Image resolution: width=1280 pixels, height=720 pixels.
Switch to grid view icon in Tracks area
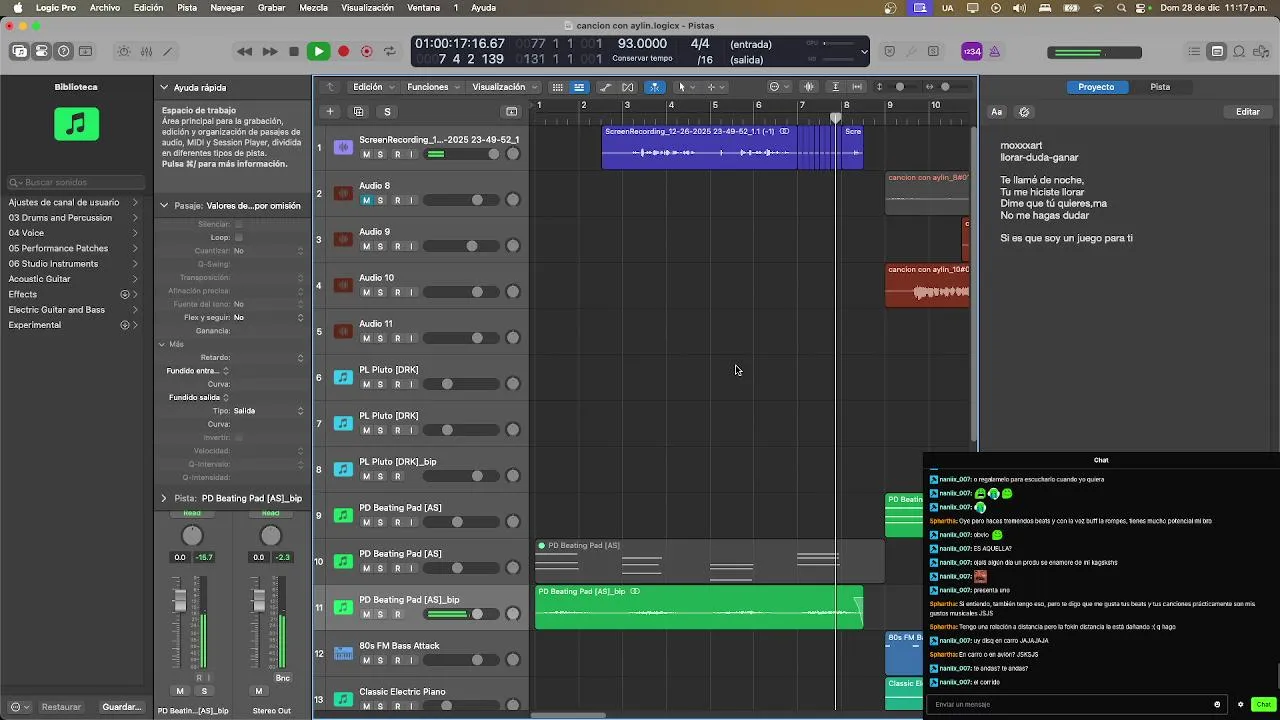[x=558, y=87]
